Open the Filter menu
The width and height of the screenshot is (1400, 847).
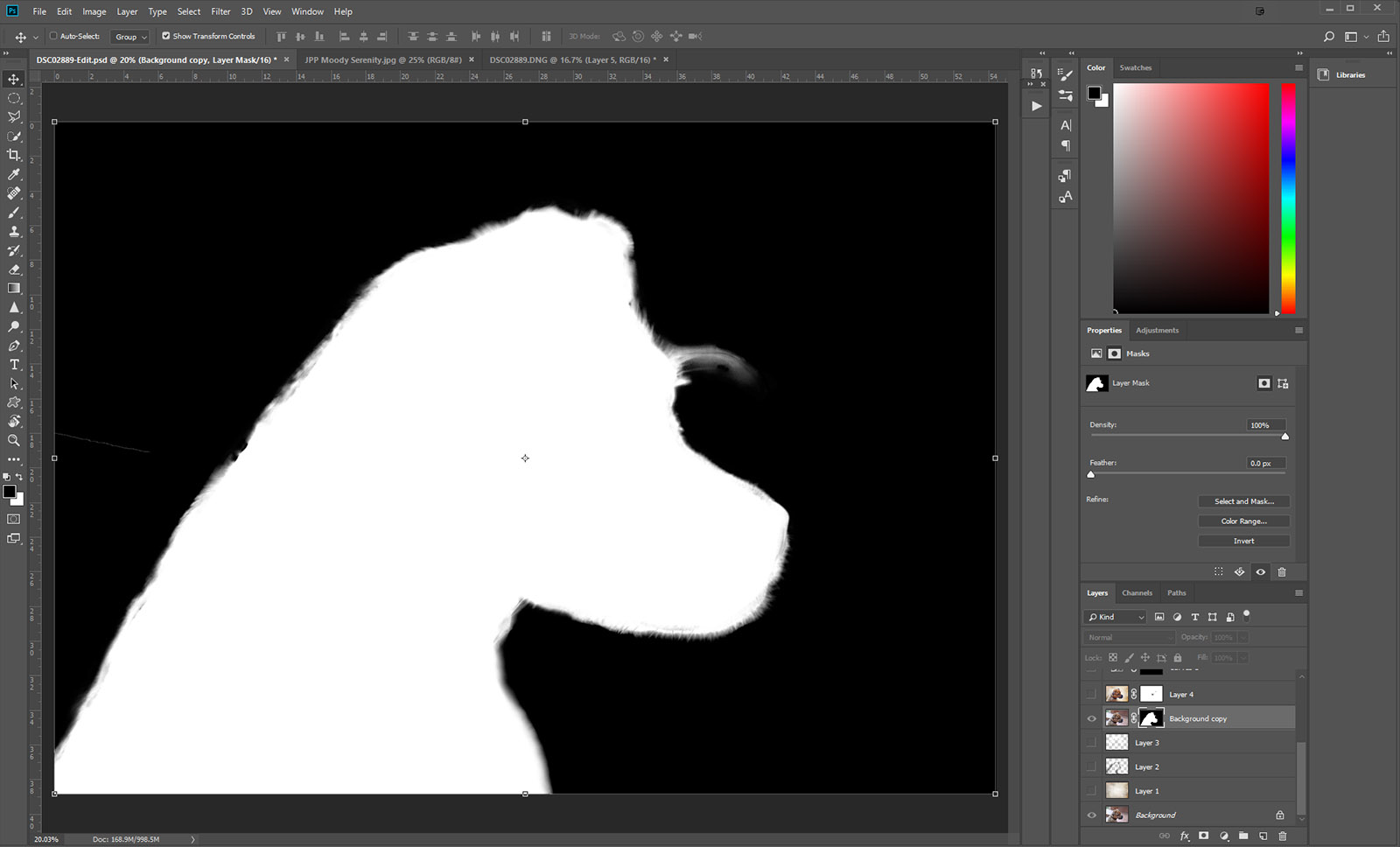coord(220,11)
